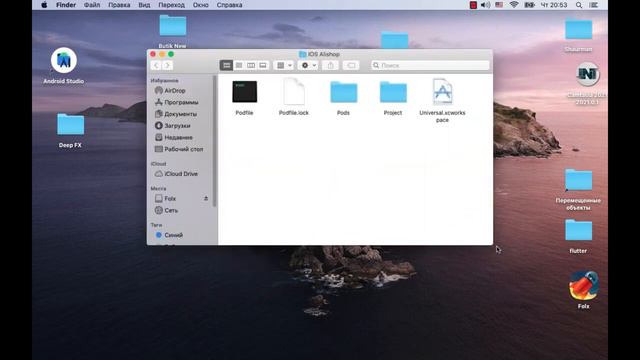640x360 pixels.
Task: Open the input language flag menu
Action: pyautogui.click(x=499, y=5)
